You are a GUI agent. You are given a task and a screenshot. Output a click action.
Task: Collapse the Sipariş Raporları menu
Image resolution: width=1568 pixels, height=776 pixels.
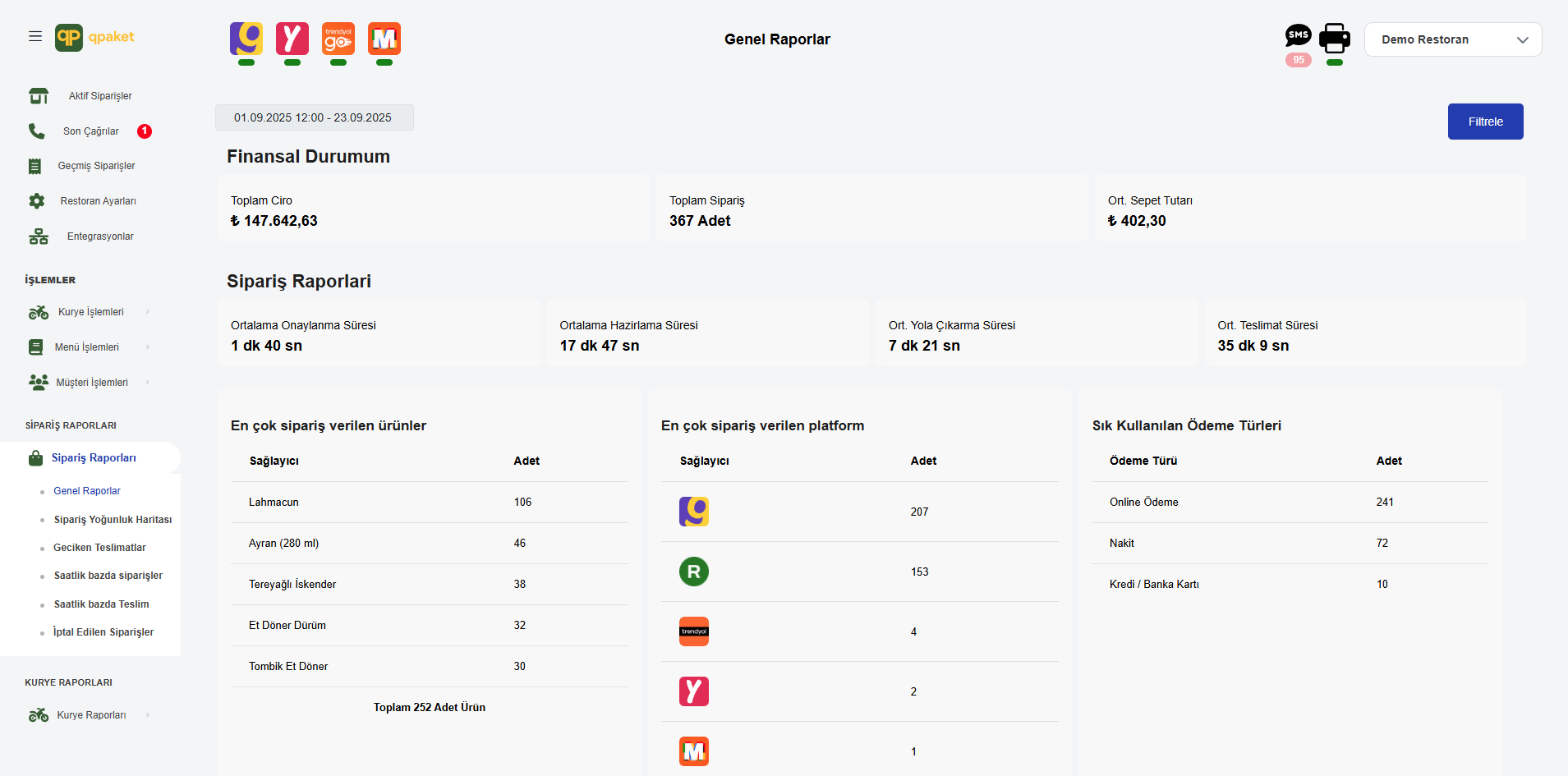(93, 458)
